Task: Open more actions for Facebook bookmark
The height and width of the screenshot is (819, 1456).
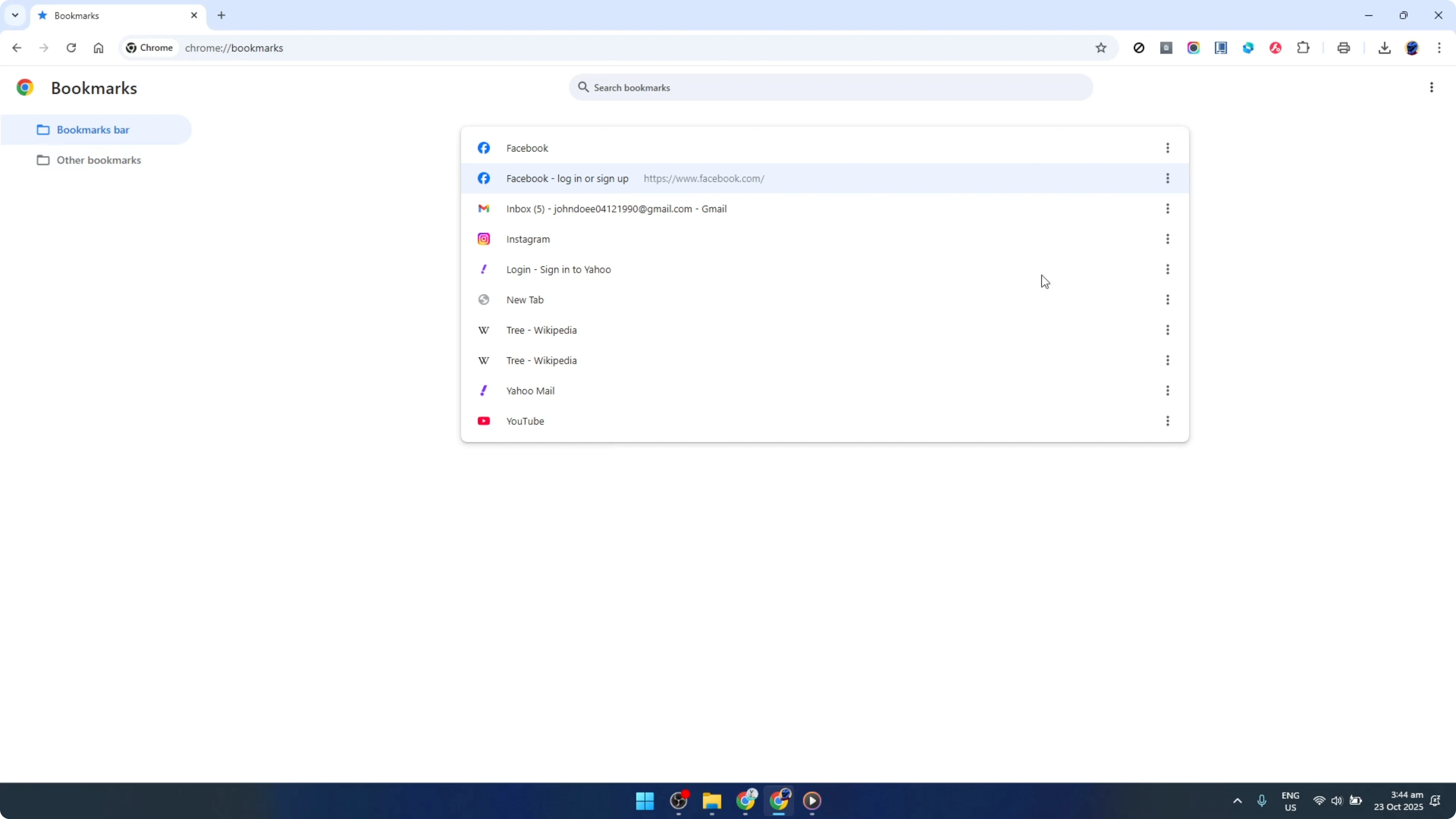Action: pyautogui.click(x=1167, y=148)
